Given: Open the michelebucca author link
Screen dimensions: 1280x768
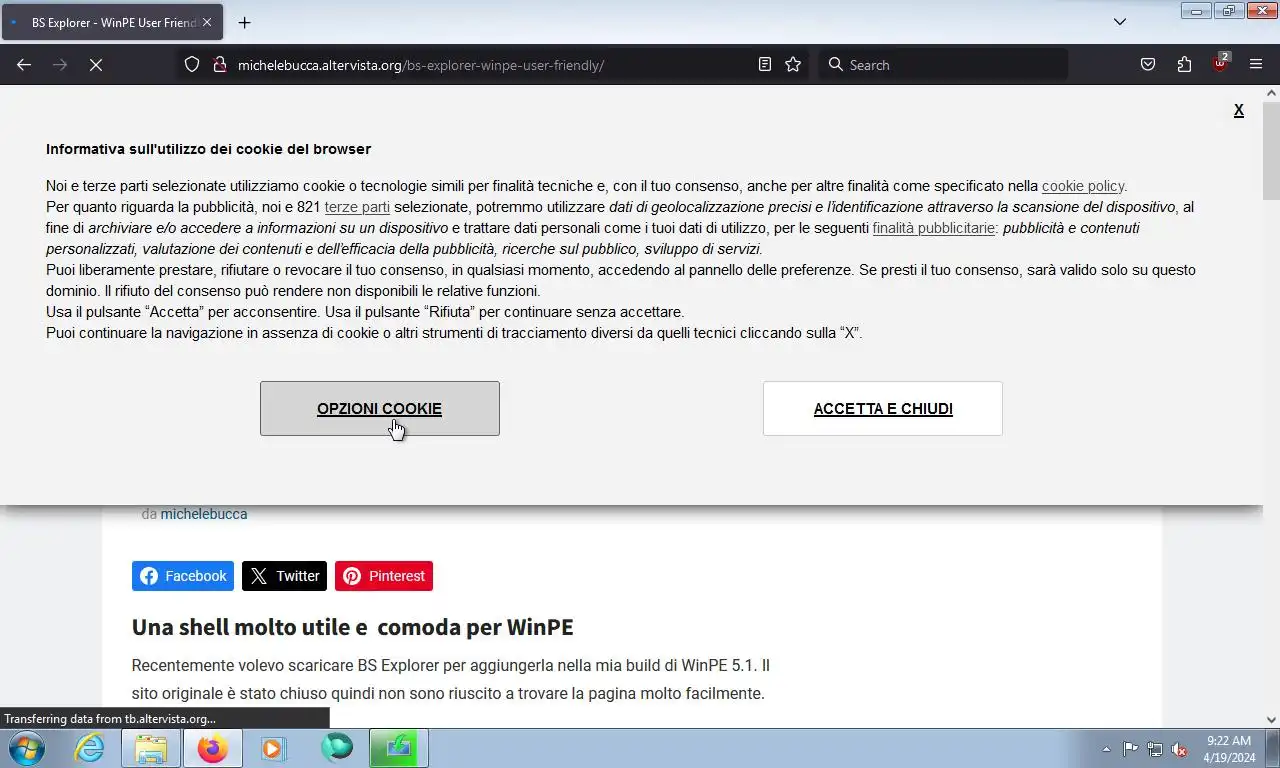Looking at the screenshot, I should click(204, 514).
